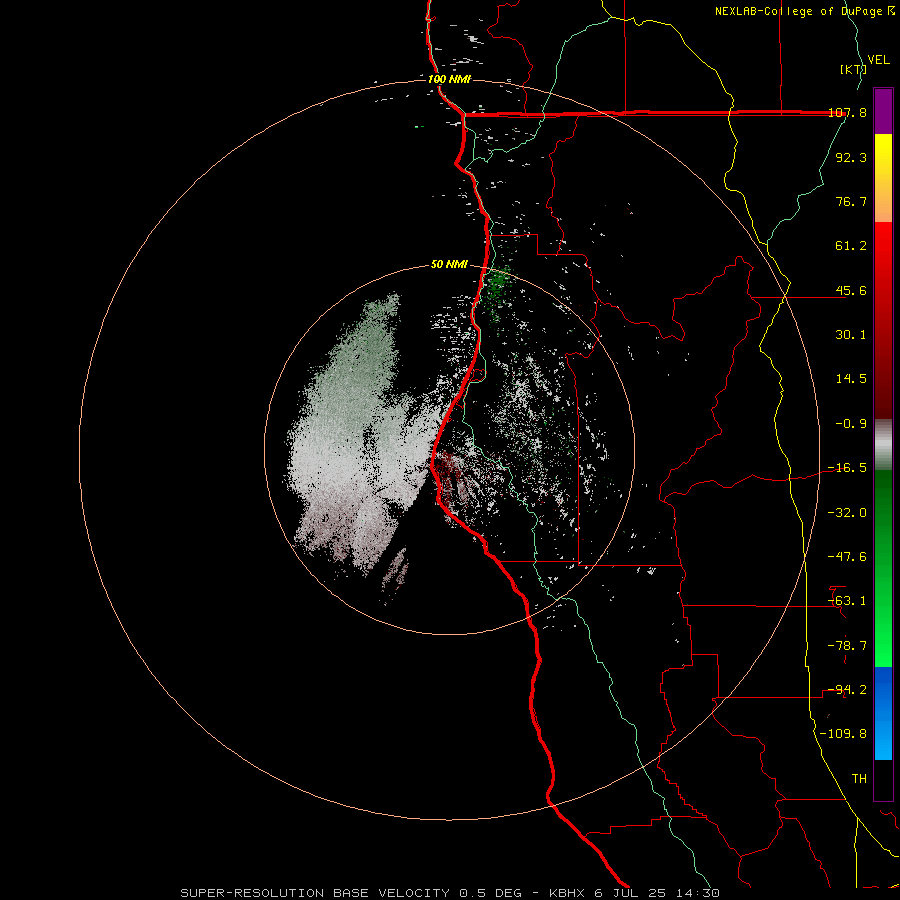Select the -94.2 legend value

coord(847,690)
